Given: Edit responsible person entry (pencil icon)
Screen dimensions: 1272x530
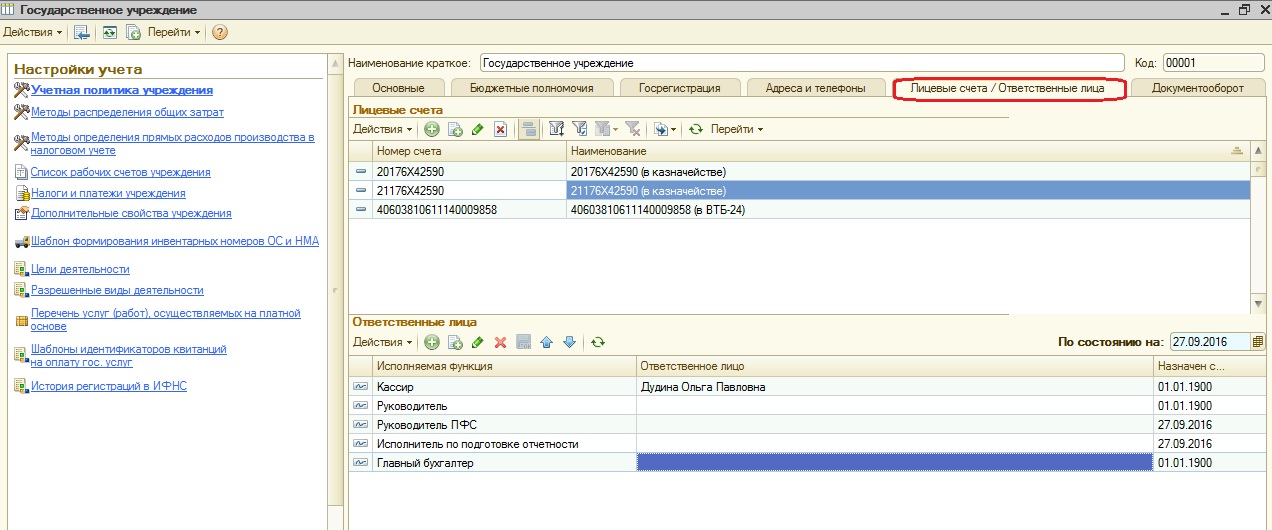Looking at the screenshot, I should click(x=478, y=342).
